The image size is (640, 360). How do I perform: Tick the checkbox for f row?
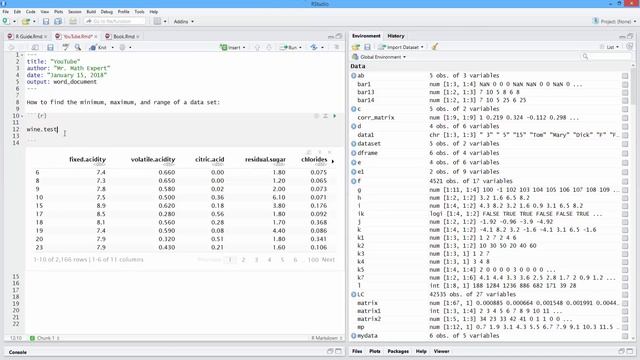(625, 181)
